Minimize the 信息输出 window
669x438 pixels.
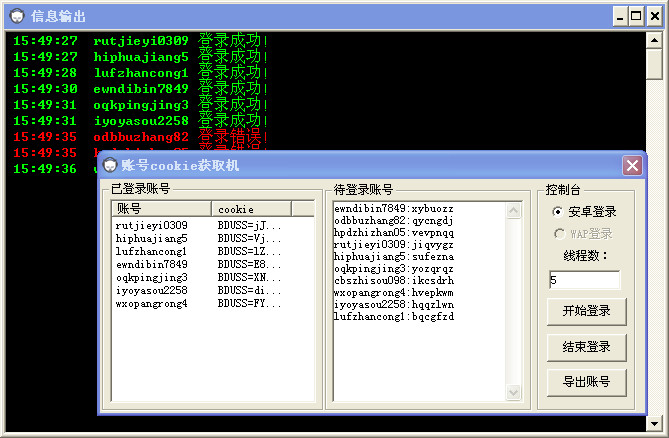[x=620, y=17]
